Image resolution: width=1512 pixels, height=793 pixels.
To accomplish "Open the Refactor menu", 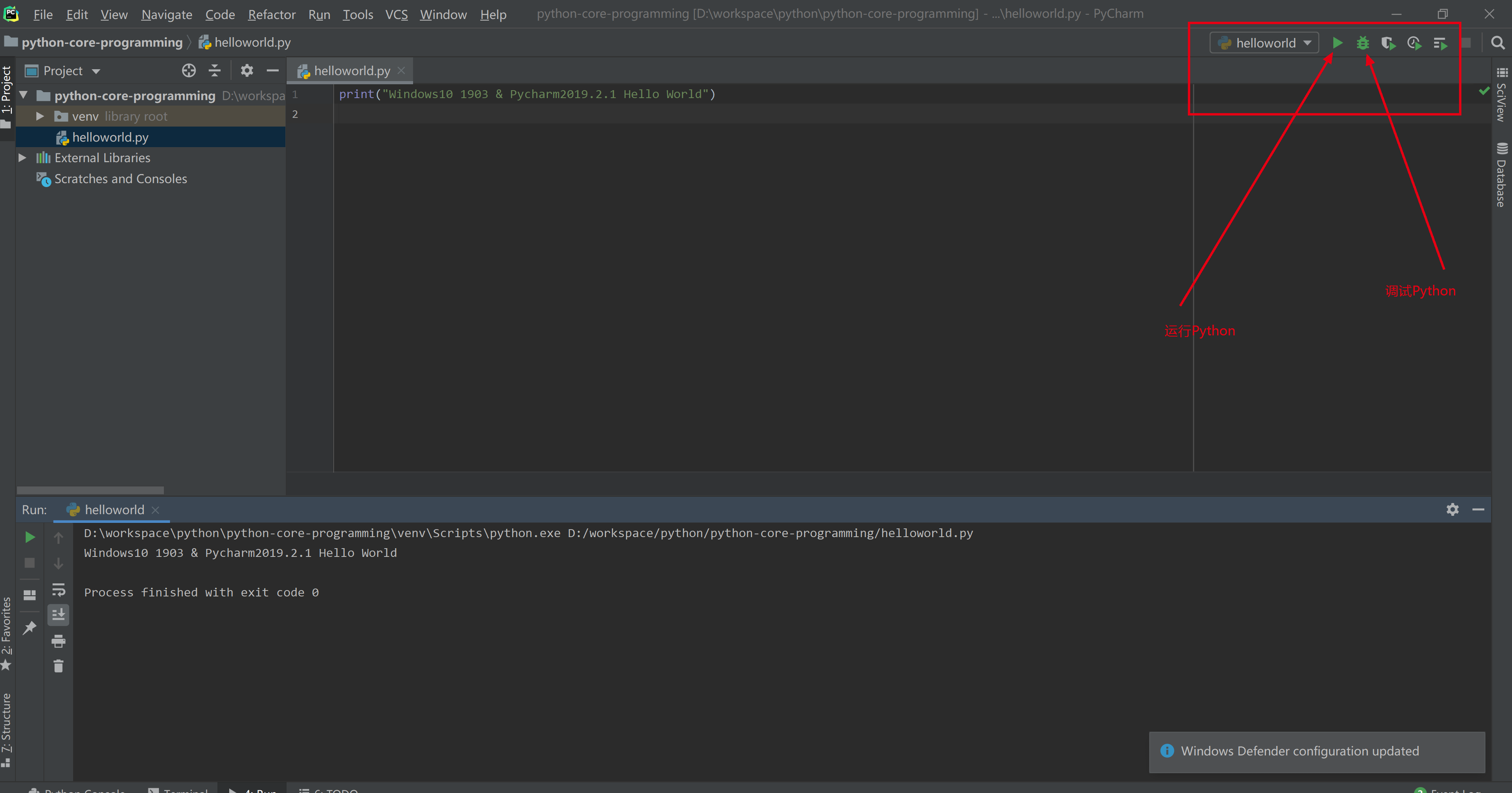I will tap(271, 14).
